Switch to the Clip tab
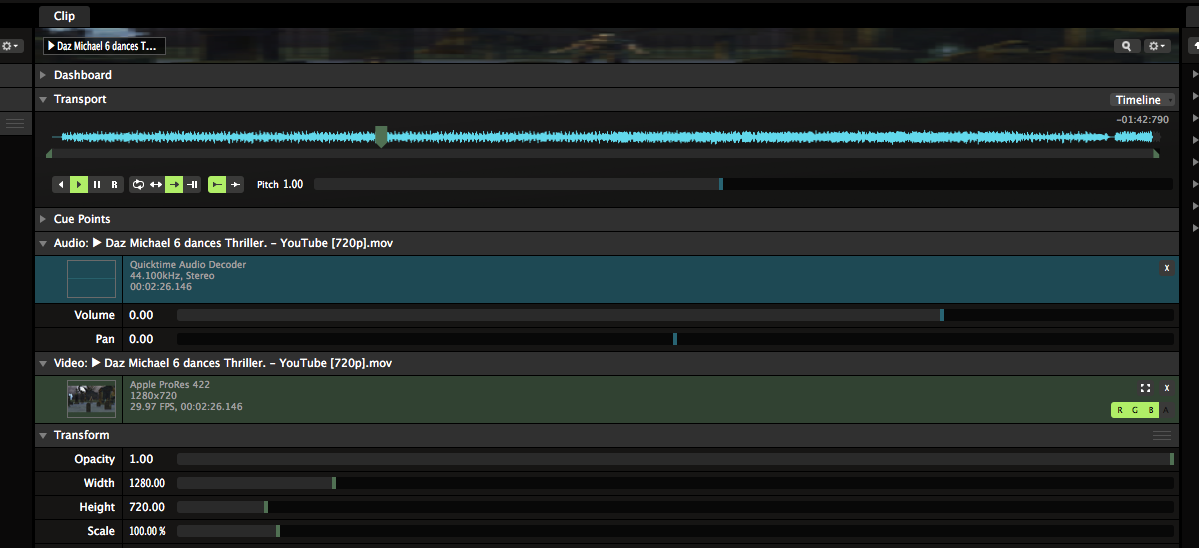This screenshot has height=548, width=1199. (x=64, y=16)
